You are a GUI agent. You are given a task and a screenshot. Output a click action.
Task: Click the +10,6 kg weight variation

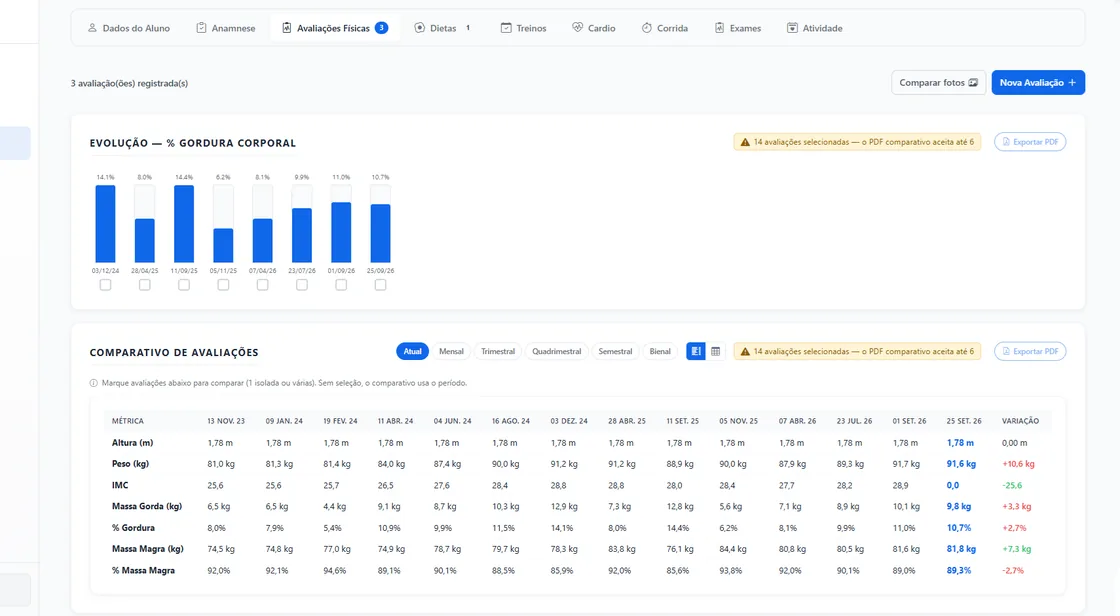tap(1018, 464)
